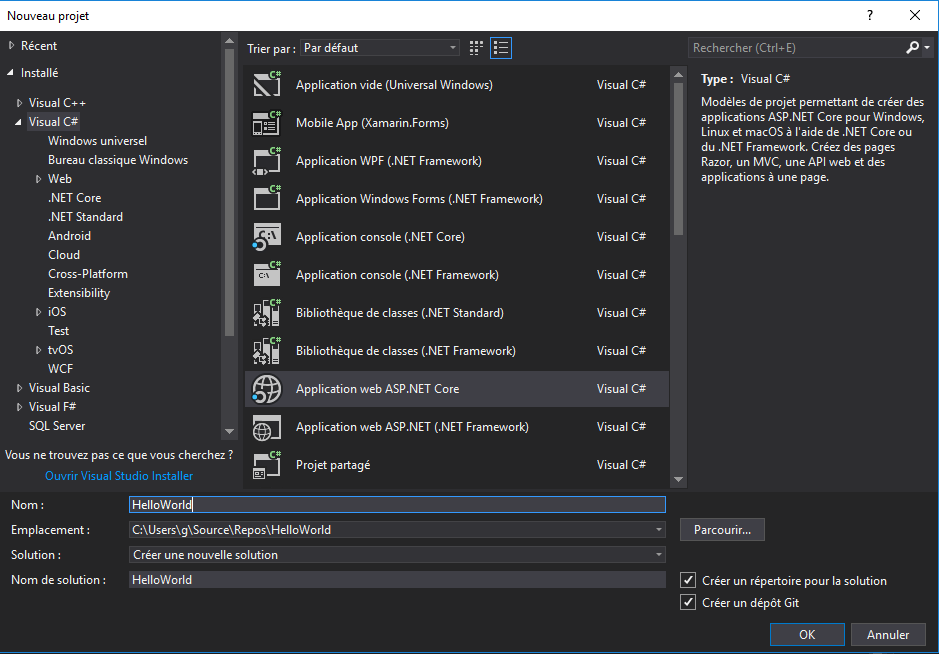Select Bureau classique Windows category
Screen dimensions: 939x654
118,160
